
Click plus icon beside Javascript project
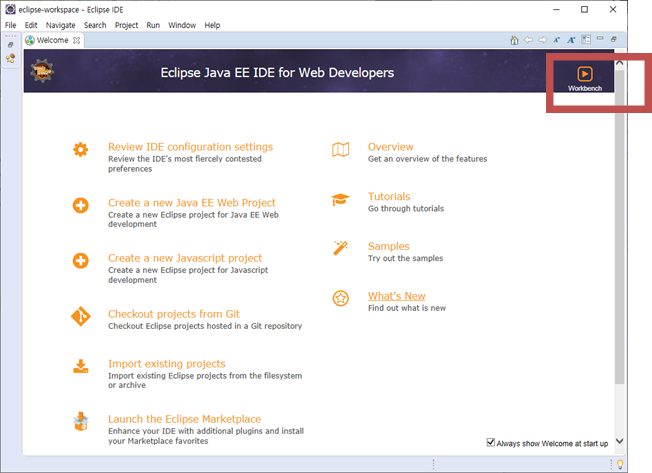coord(81,261)
